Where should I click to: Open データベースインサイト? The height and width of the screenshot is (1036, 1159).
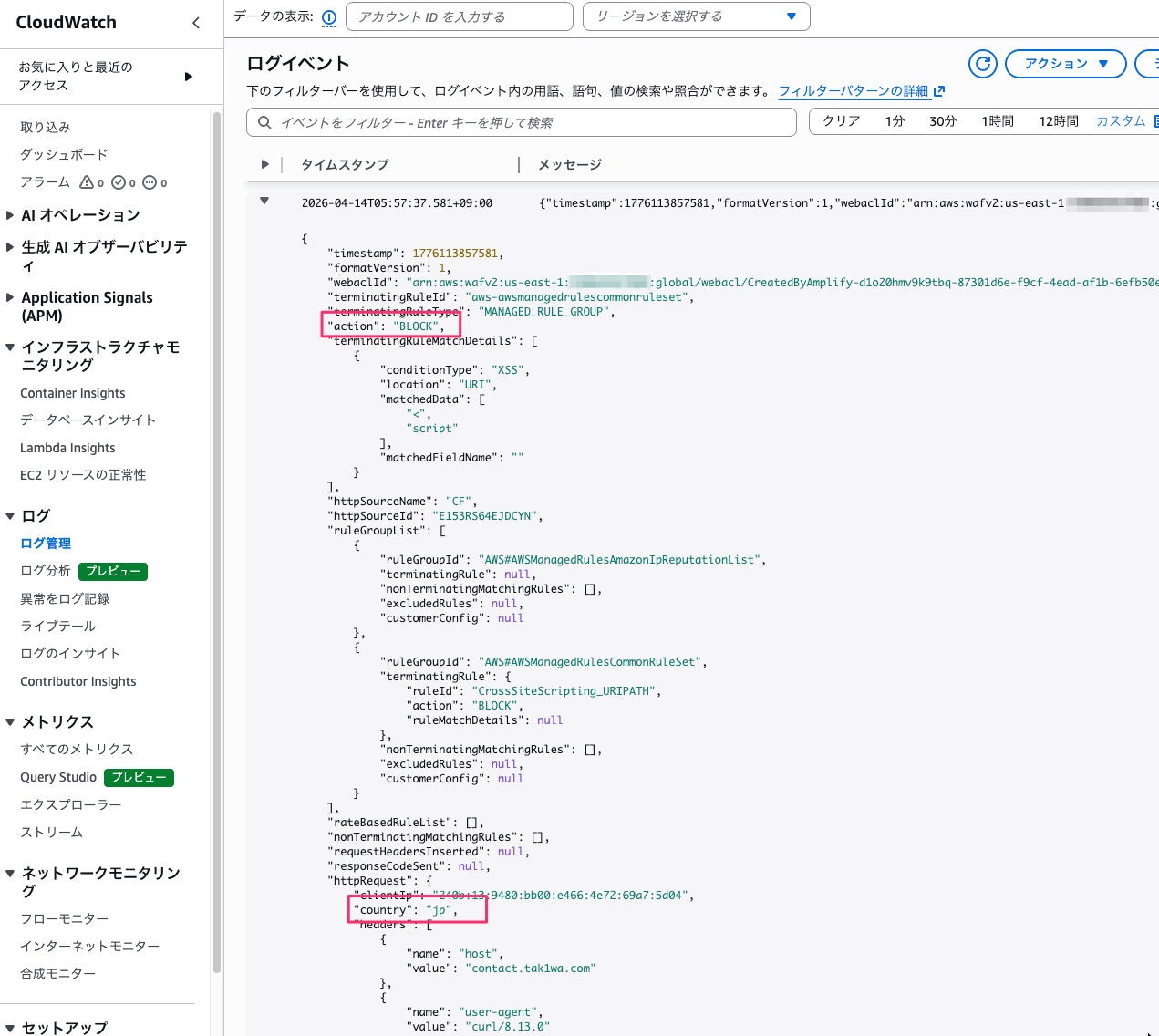88,420
